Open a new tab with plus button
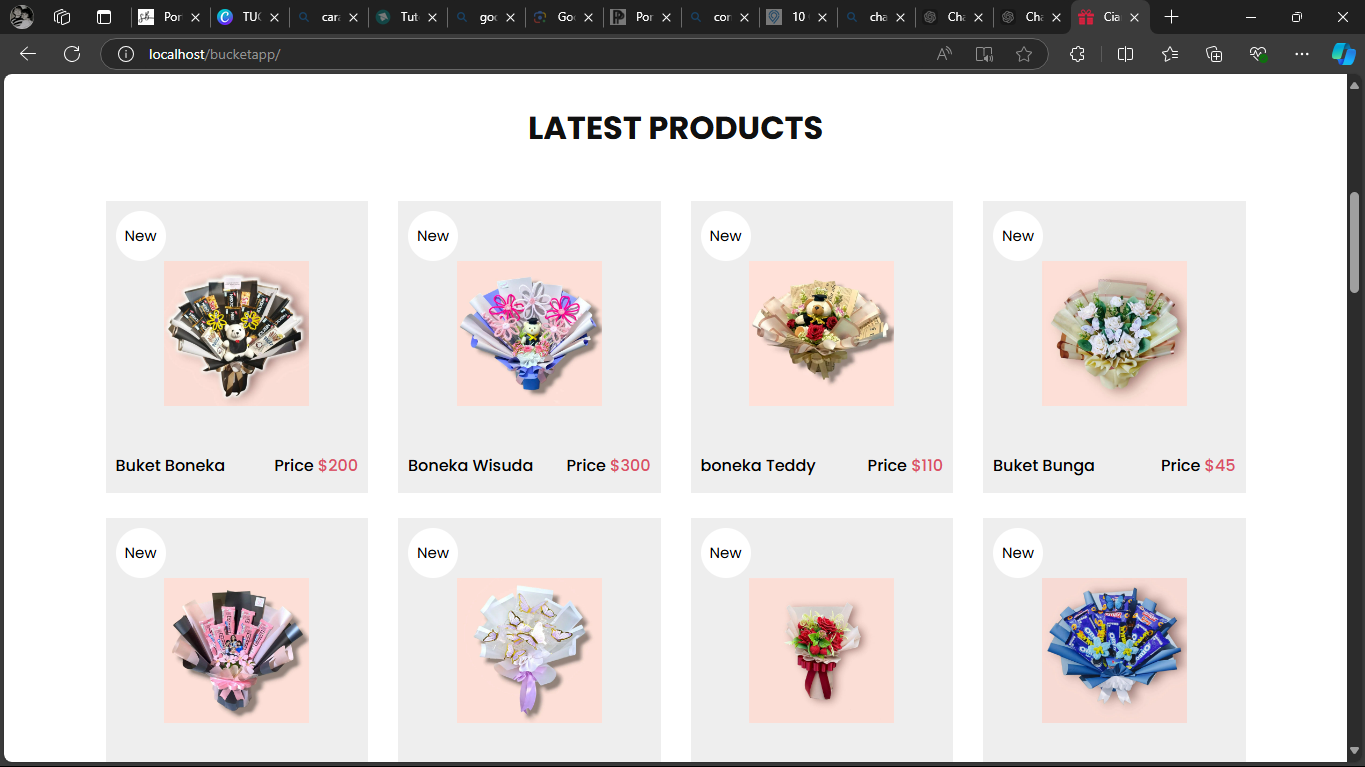The image size is (1365, 767). point(1172,17)
